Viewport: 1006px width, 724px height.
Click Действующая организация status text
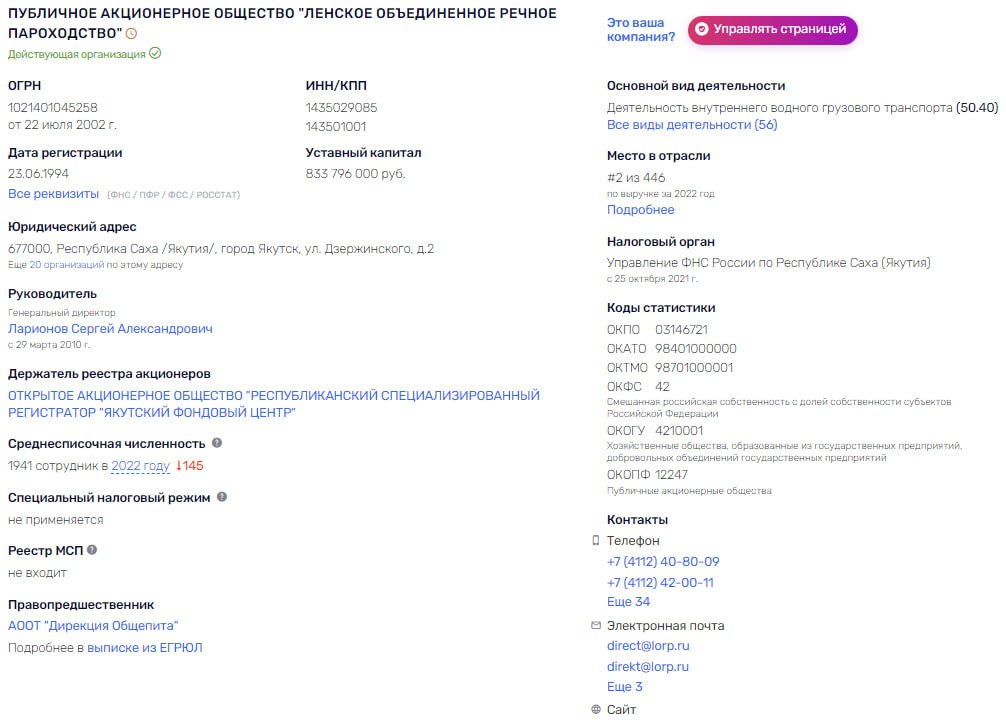pyautogui.click(x=76, y=55)
